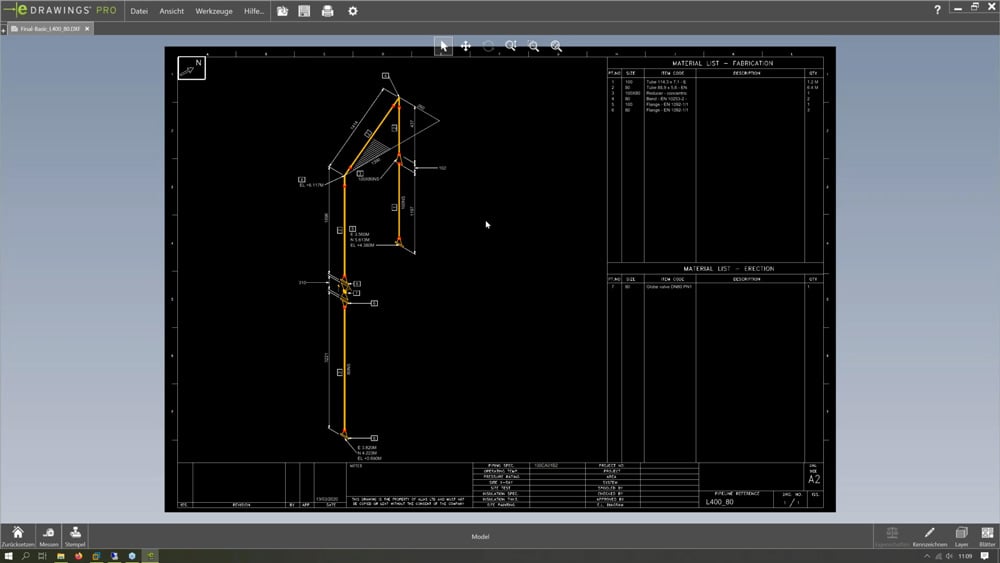Viewport: 1000px width, 563px height.
Task: Toggle the Layer panel
Action: coord(961,536)
